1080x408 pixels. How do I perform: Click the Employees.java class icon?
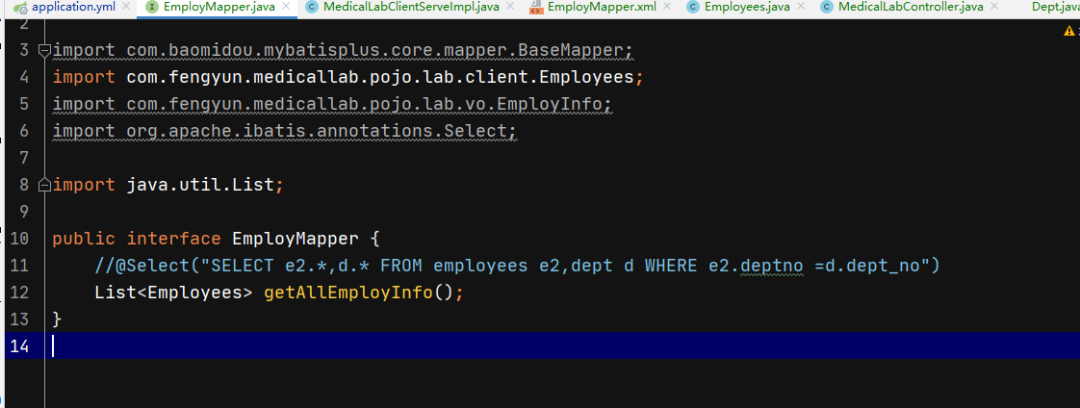point(692,8)
